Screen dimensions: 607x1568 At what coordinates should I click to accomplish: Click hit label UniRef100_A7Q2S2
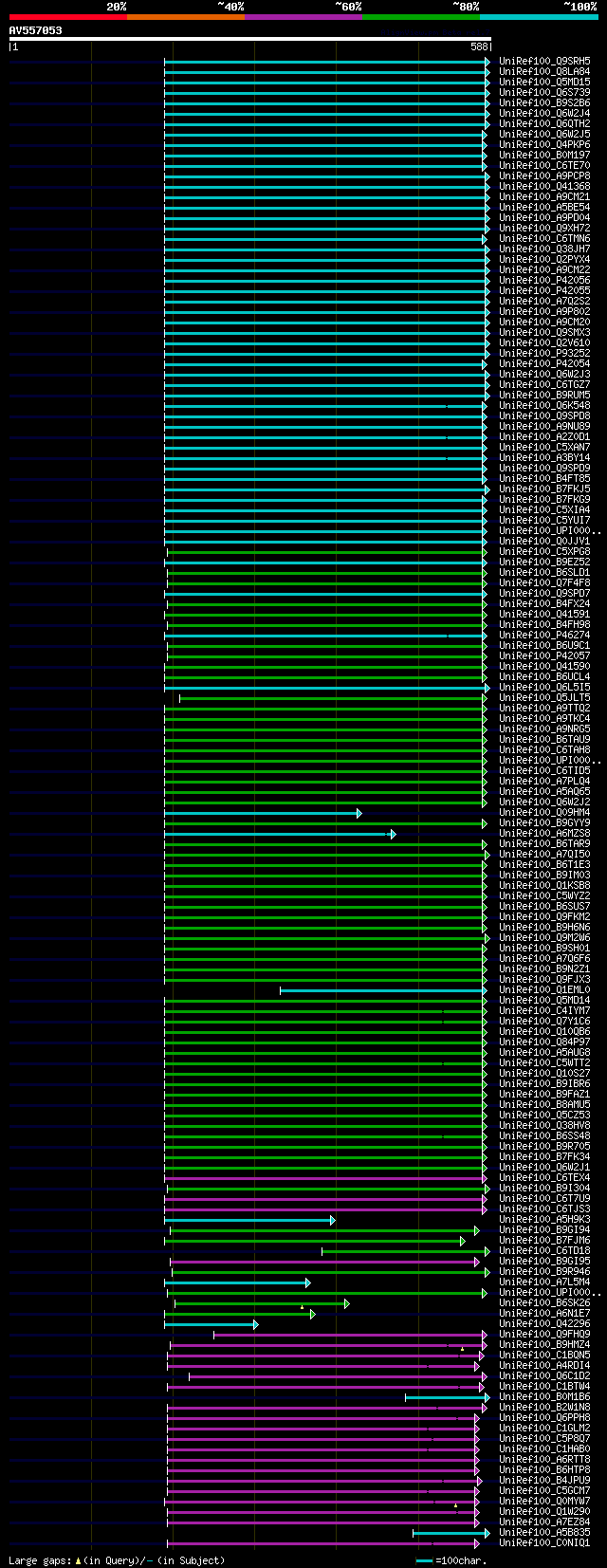point(544,301)
